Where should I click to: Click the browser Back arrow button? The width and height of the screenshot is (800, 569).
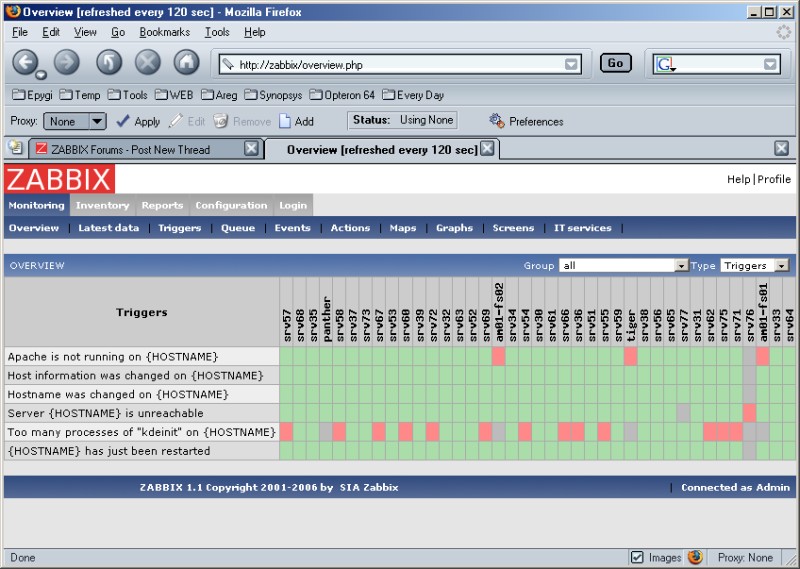[25, 62]
